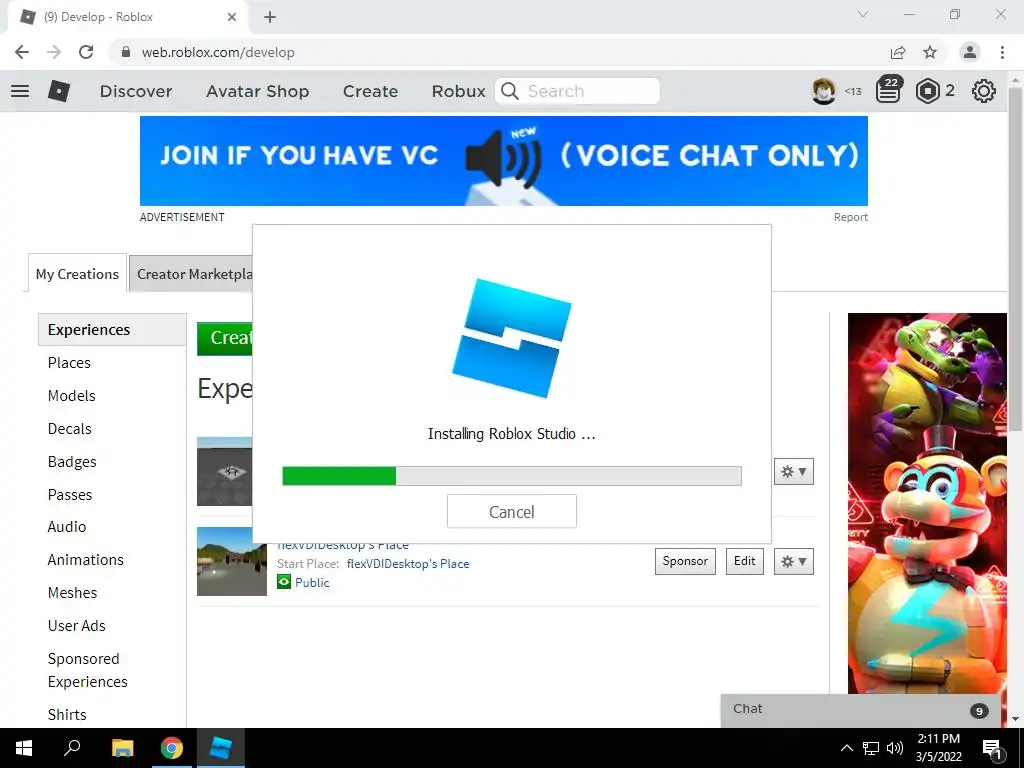Select Meshes in the sidebar
The width and height of the screenshot is (1024, 768).
coord(72,592)
